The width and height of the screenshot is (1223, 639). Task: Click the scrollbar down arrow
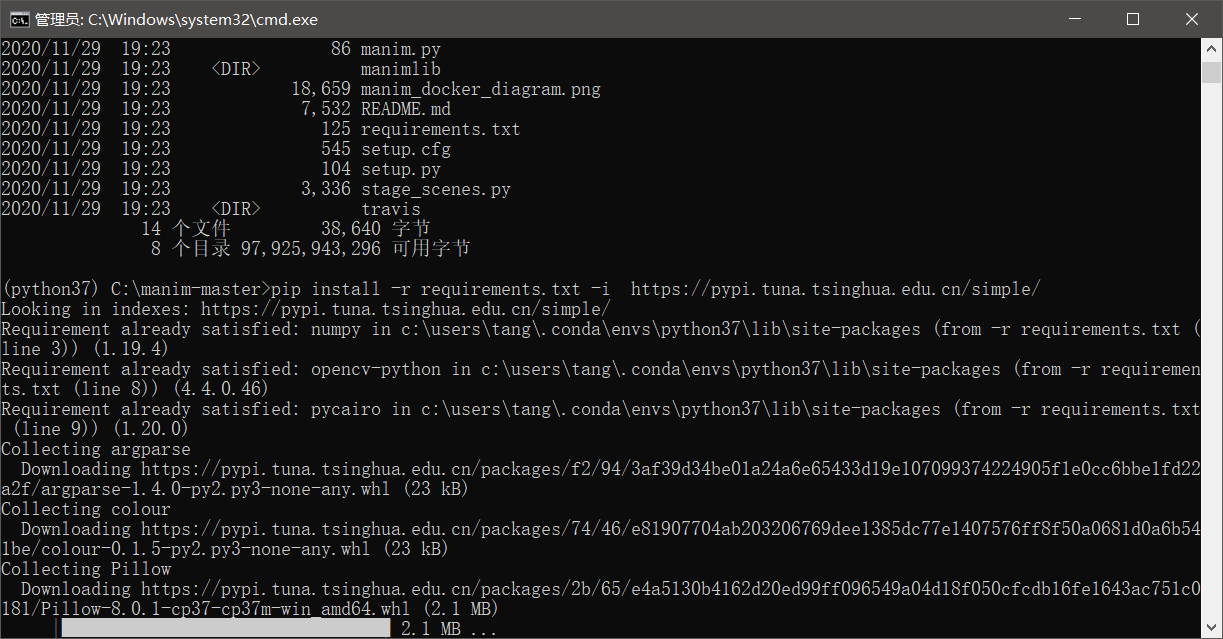(1212, 629)
